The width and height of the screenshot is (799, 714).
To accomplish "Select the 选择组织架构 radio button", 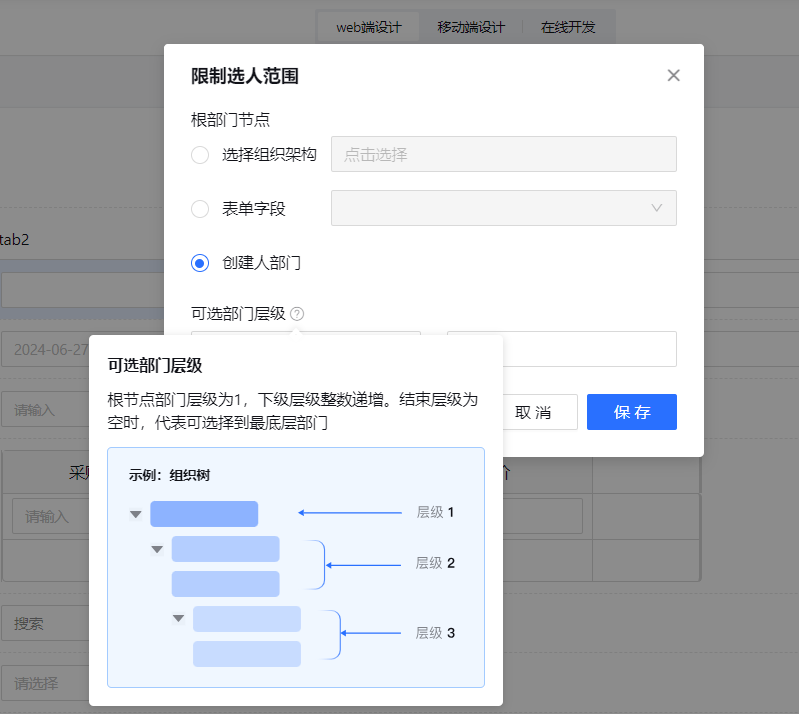I will pyautogui.click(x=200, y=154).
